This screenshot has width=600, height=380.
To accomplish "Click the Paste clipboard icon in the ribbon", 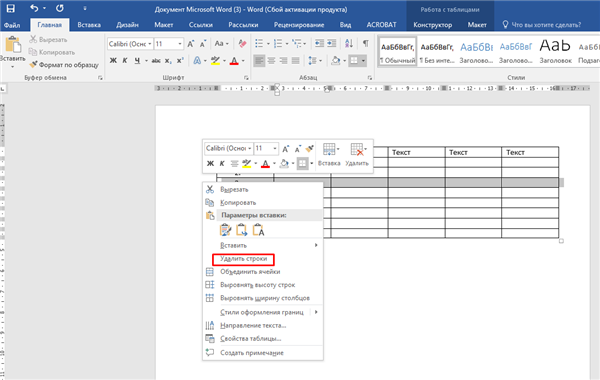I will 13,45.
